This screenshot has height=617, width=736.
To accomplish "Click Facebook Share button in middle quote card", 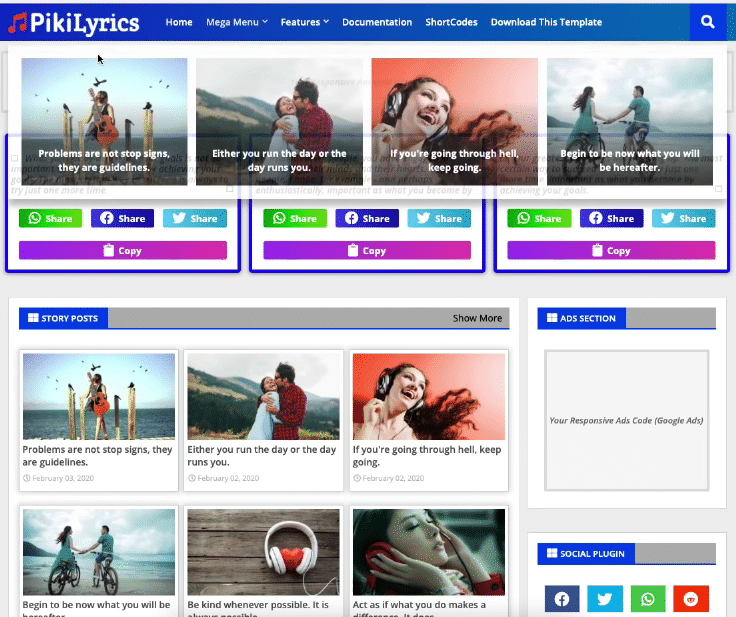I will point(367,218).
